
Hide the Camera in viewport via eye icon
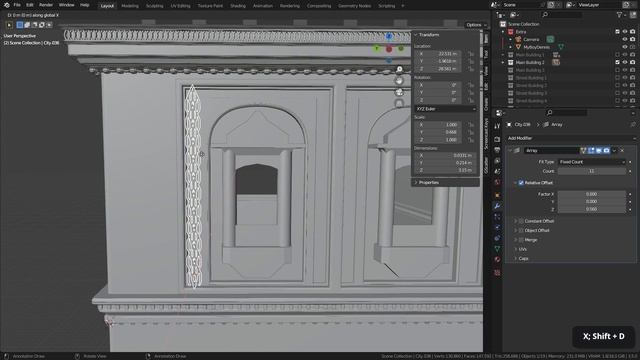[624, 40]
